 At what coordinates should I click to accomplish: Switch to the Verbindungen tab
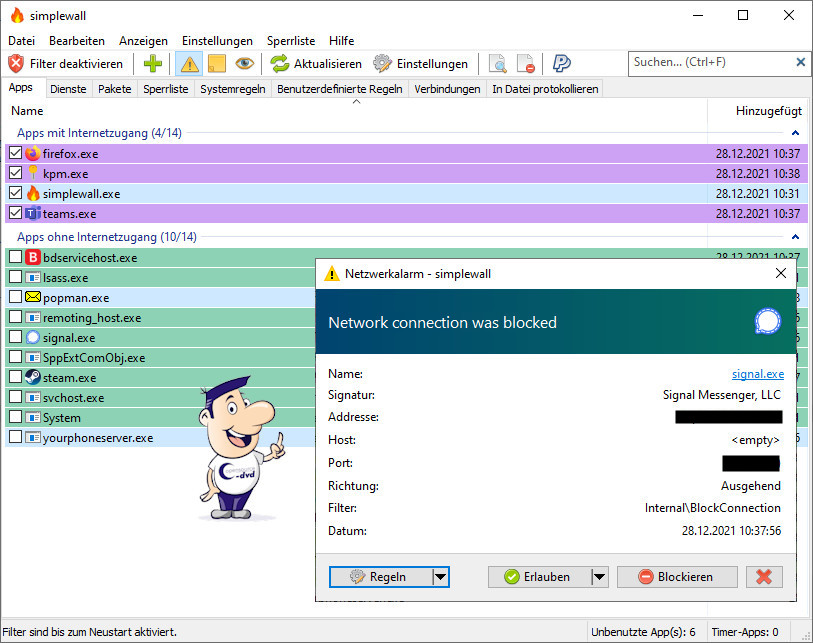point(446,89)
